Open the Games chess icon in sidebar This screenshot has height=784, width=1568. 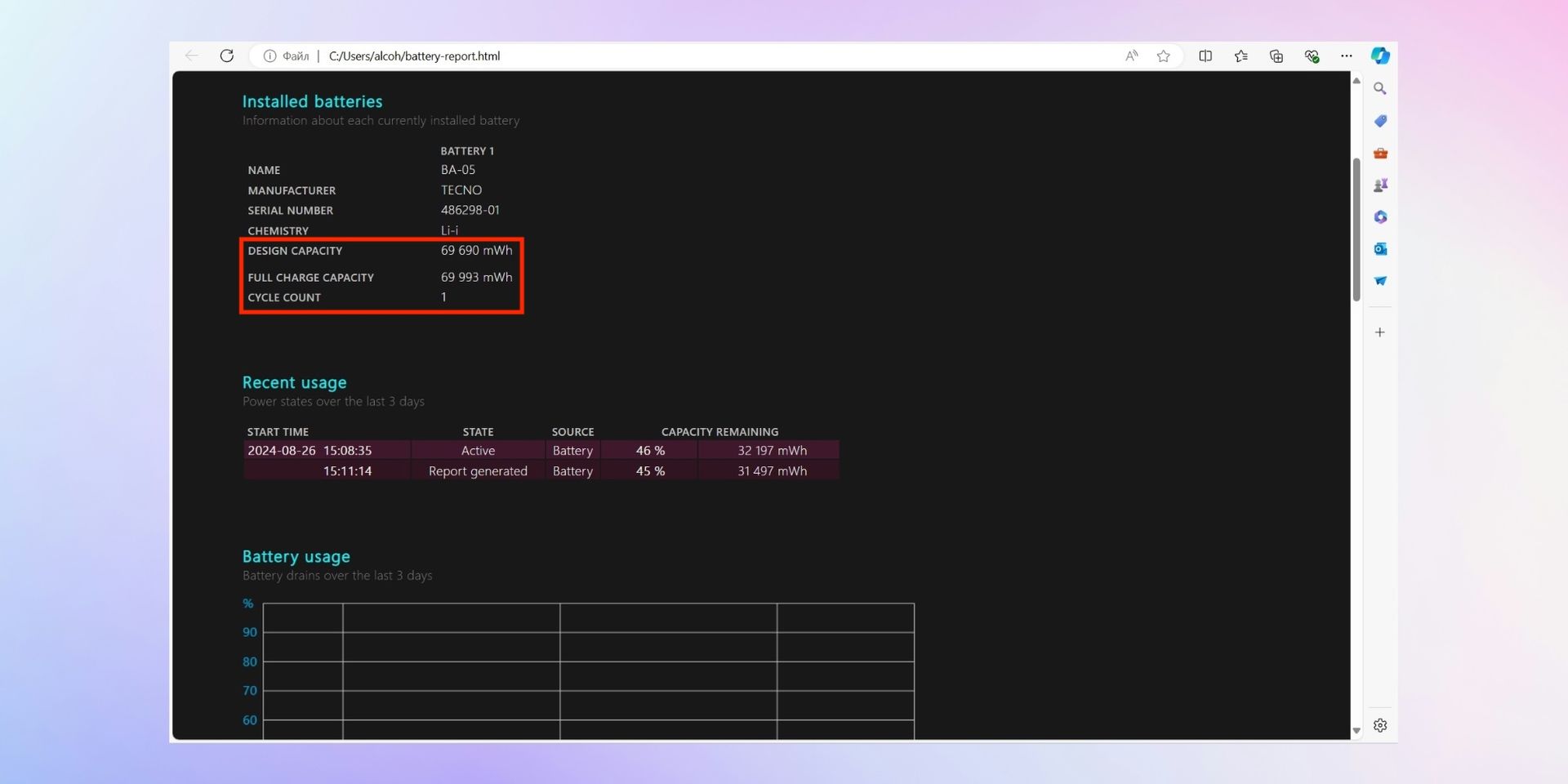click(1380, 185)
